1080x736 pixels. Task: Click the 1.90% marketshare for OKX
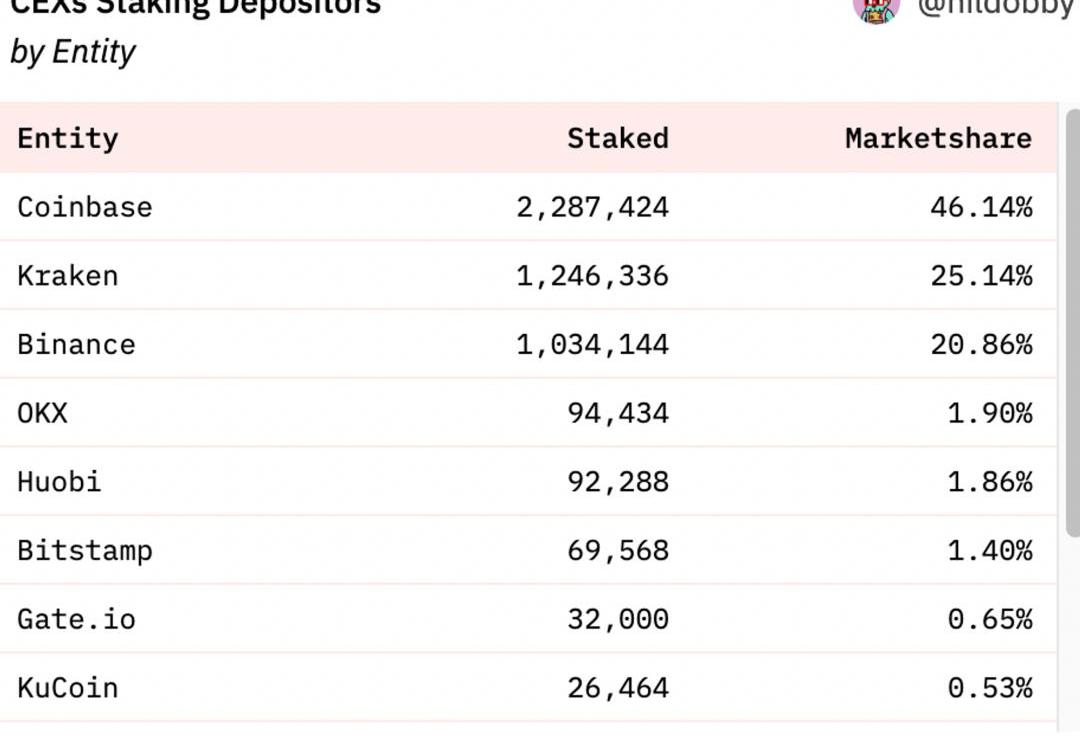click(990, 413)
